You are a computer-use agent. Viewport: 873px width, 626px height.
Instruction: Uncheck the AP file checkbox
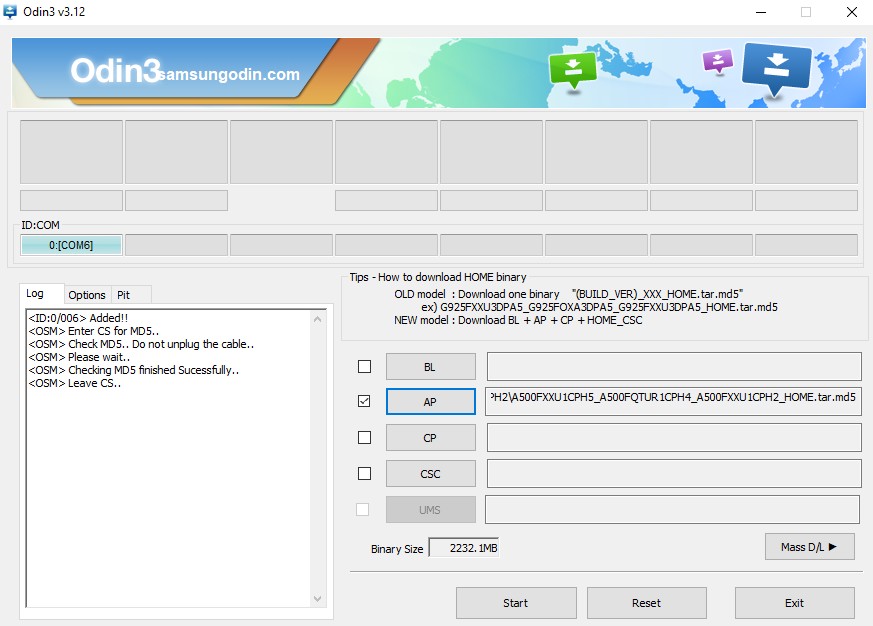[364, 401]
